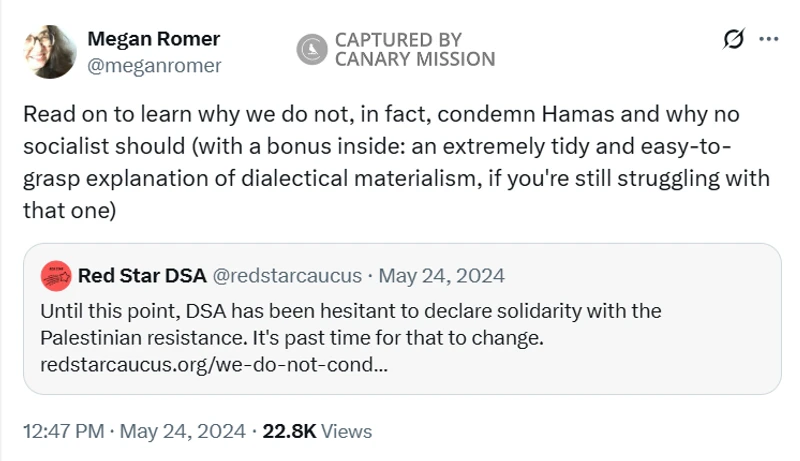
Task: Click the Canary Mission bird logo
Action: (313, 49)
